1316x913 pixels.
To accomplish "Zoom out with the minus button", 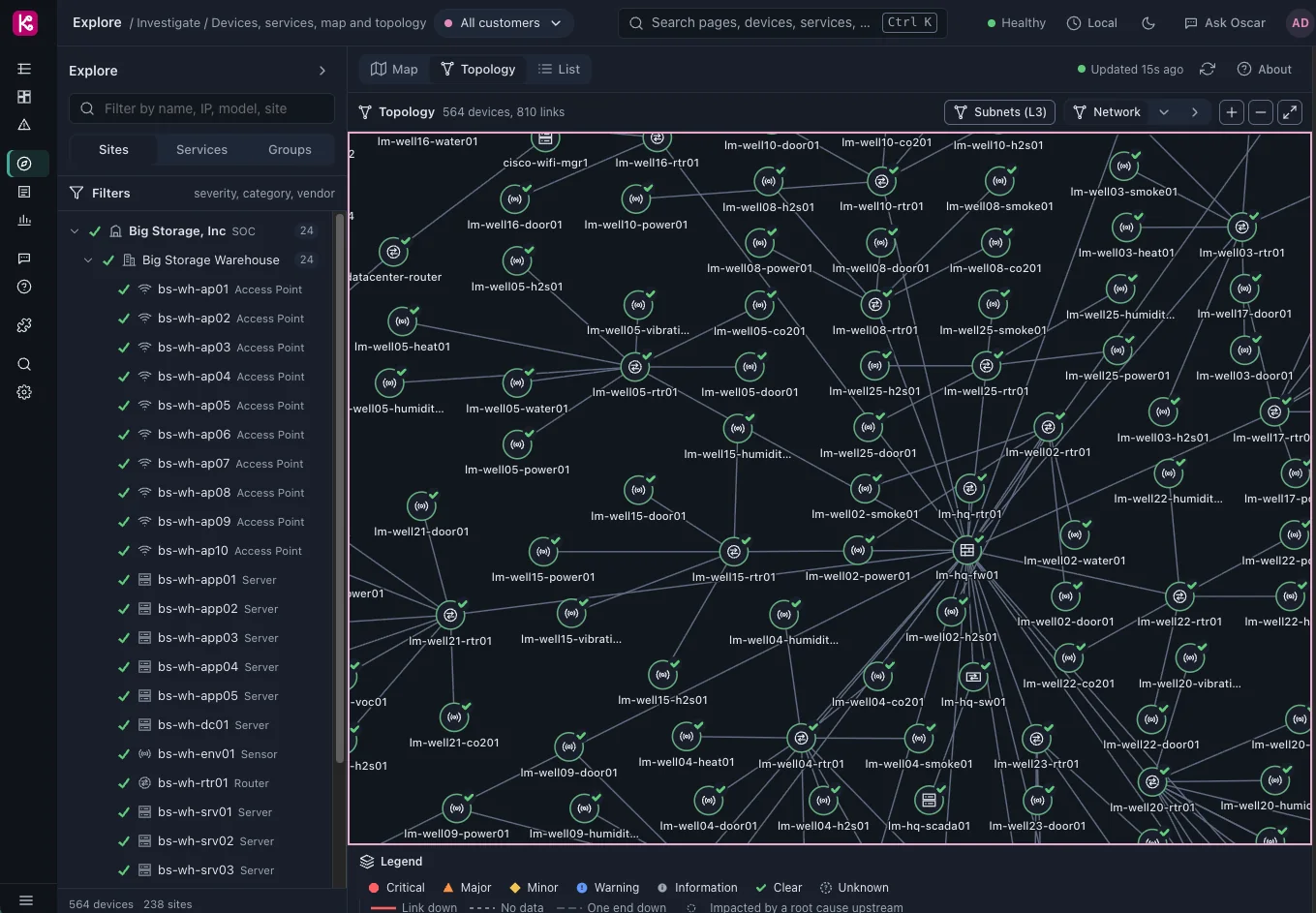I will click(1260, 112).
